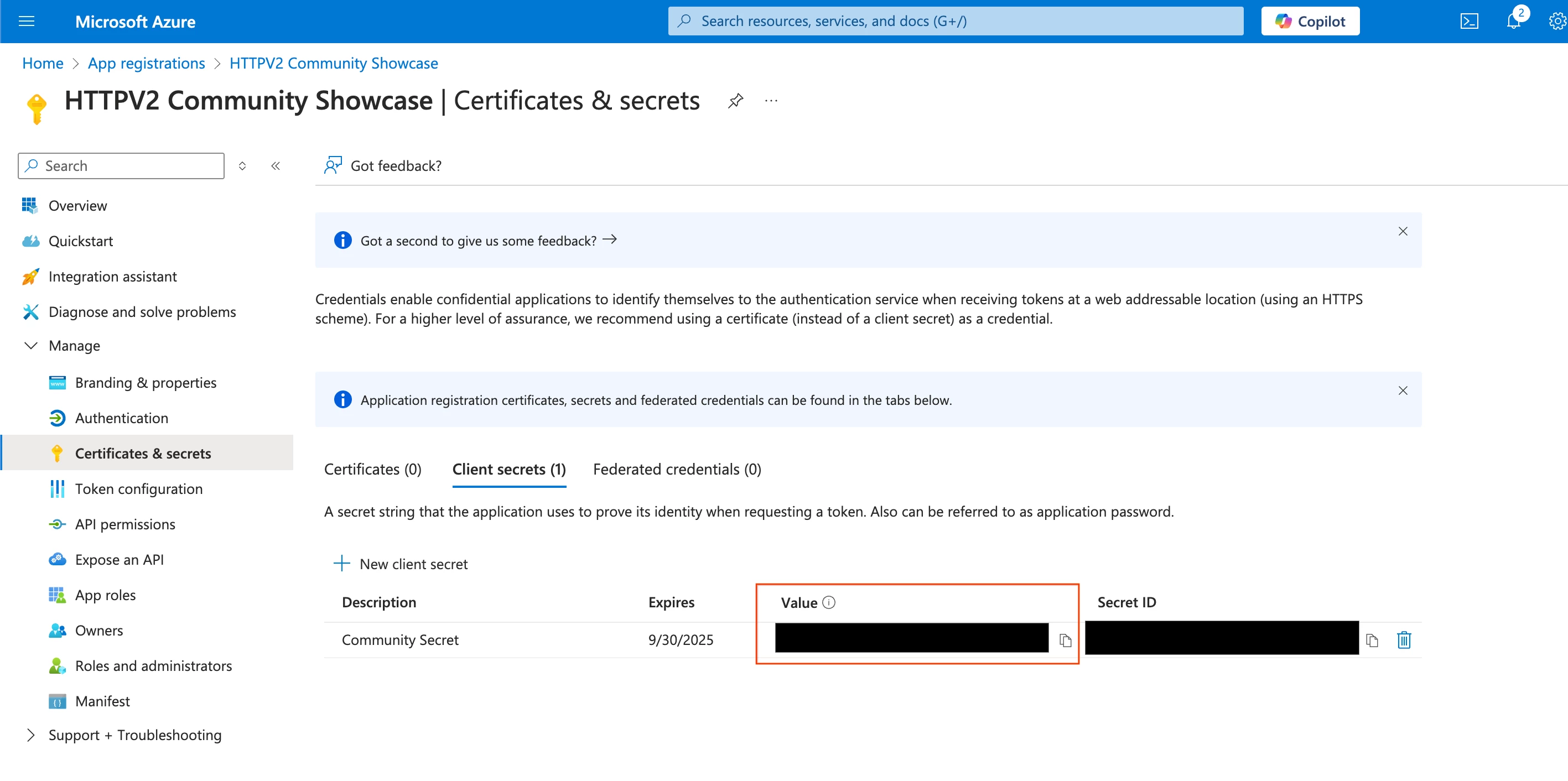This screenshot has width=1568, height=781.
Task: Copy the Secret ID to clipboard
Action: pyautogui.click(x=1372, y=640)
